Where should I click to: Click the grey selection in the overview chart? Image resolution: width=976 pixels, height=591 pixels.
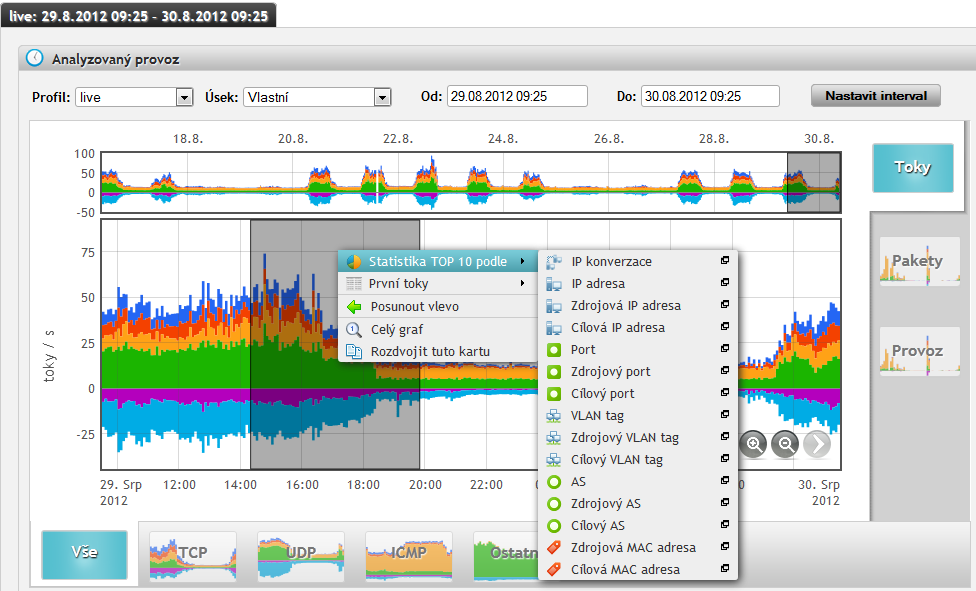pyautogui.click(x=814, y=182)
